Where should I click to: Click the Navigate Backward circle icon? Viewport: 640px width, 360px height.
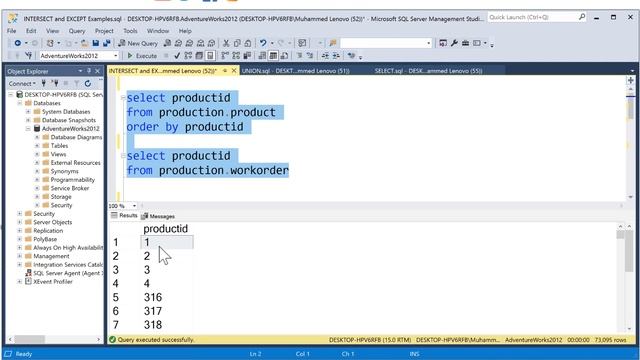18,43
